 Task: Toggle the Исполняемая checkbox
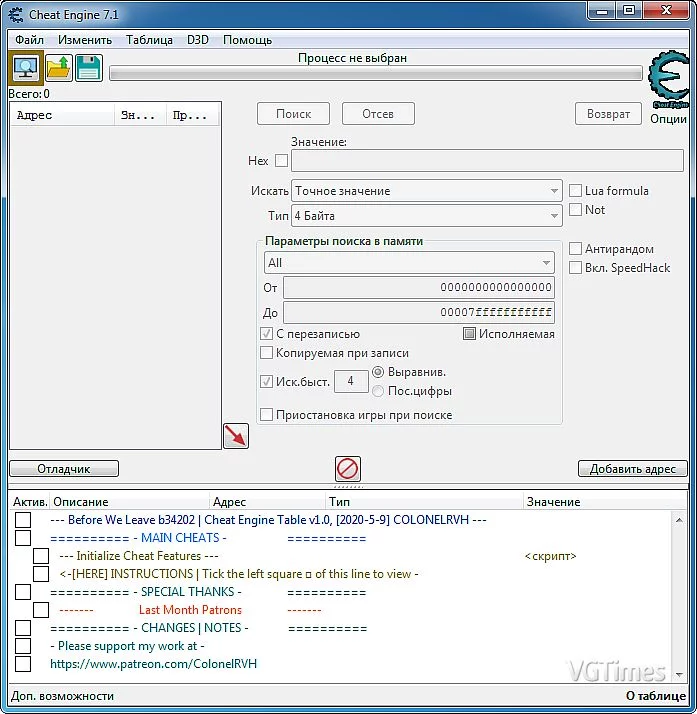point(469,334)
